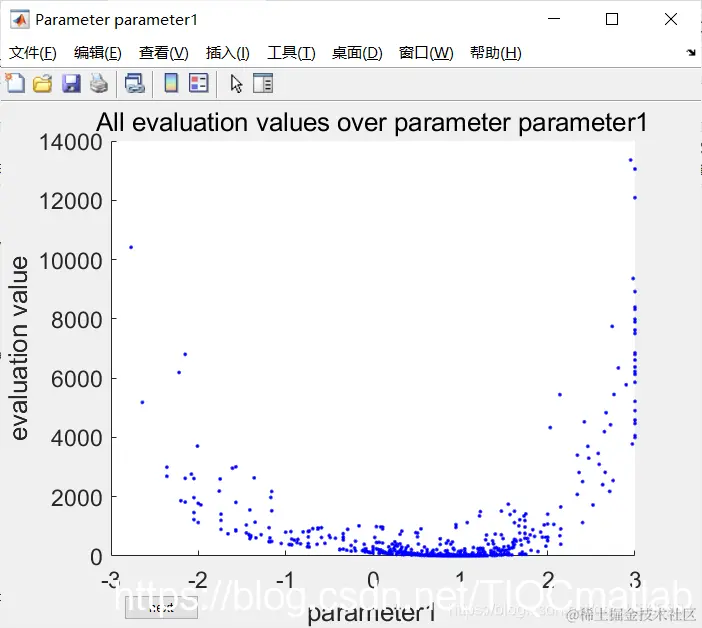This screenshot has height=628, width=702.
Task: Click the 'parameter1' x-axis label
Action: tap(371, 613)
